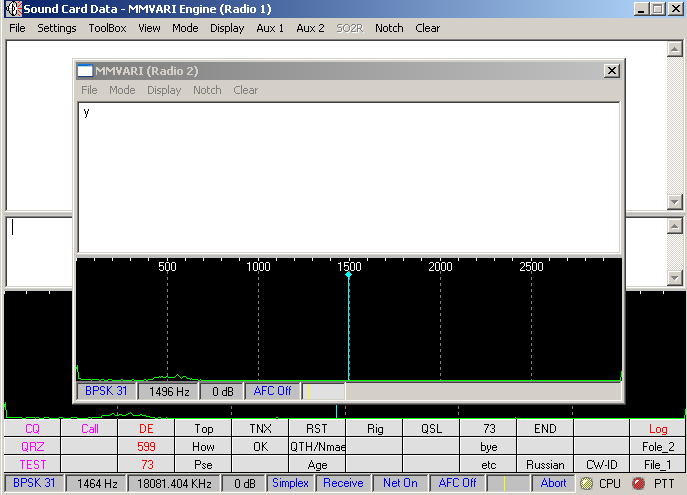This screenshot has height=495, width=687.
Task: Open the View menu
Action: [x=149, y=28]
